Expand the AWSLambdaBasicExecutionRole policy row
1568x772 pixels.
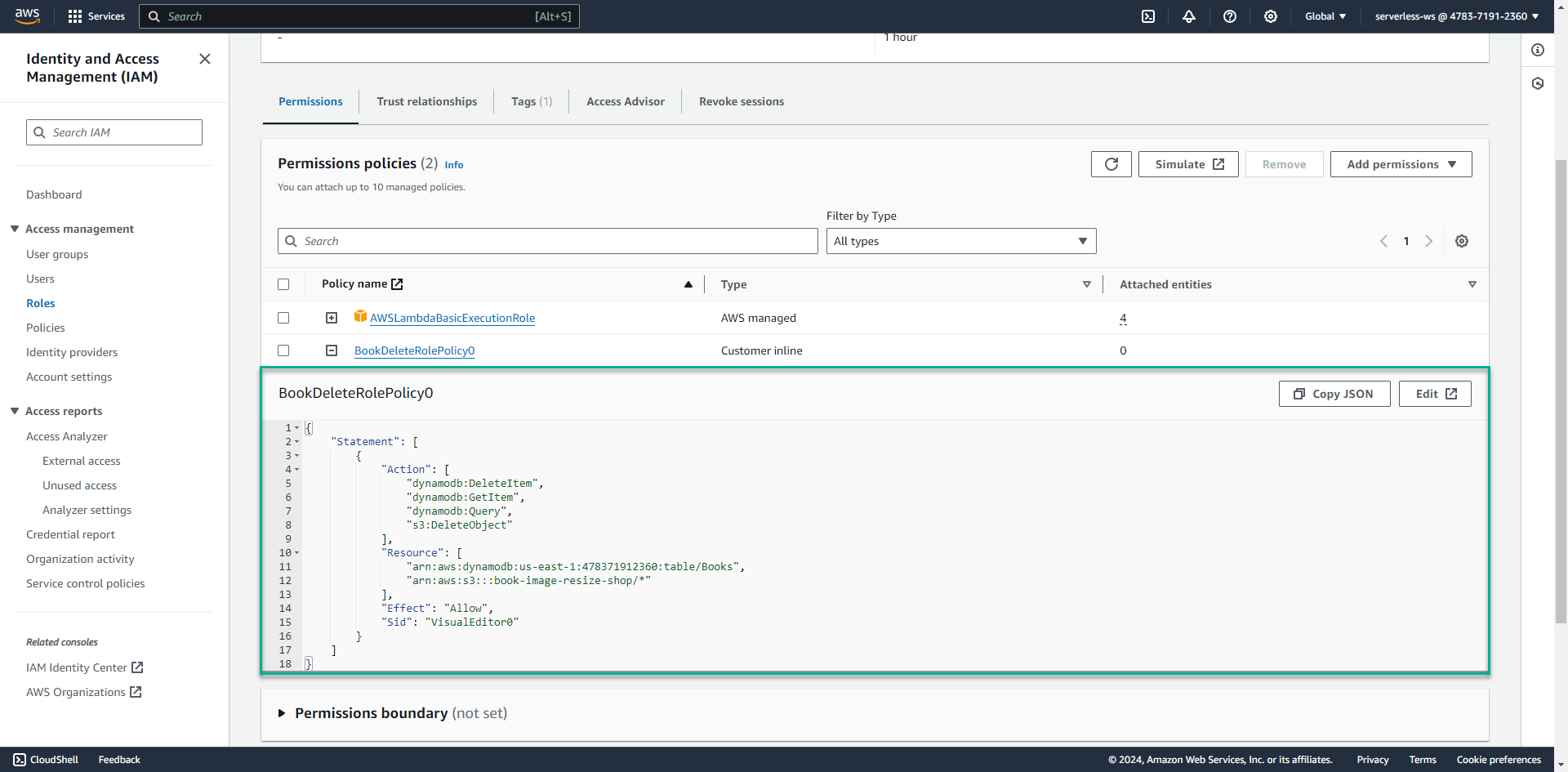pos(332,318)
